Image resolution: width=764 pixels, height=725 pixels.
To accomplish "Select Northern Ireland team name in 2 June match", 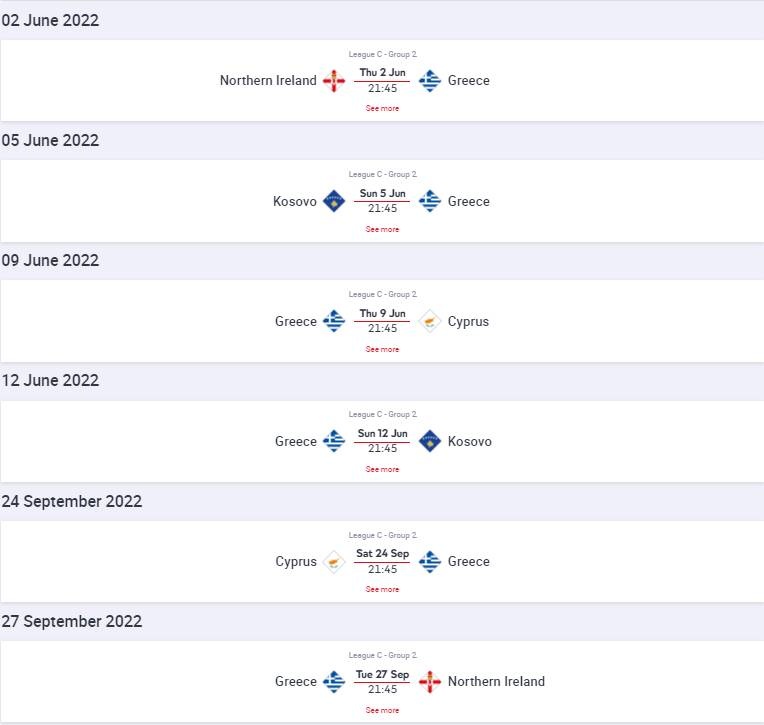I will 268,81.
